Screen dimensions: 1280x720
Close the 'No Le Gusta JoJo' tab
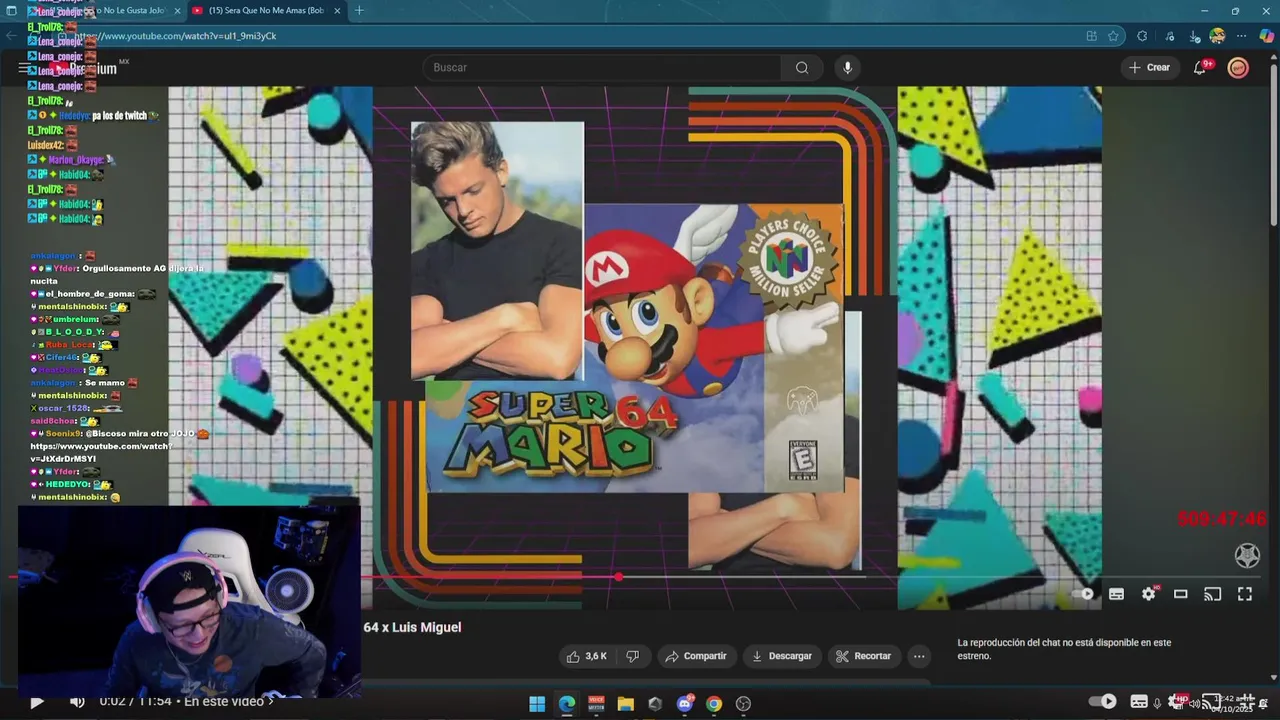pos(177,11)
